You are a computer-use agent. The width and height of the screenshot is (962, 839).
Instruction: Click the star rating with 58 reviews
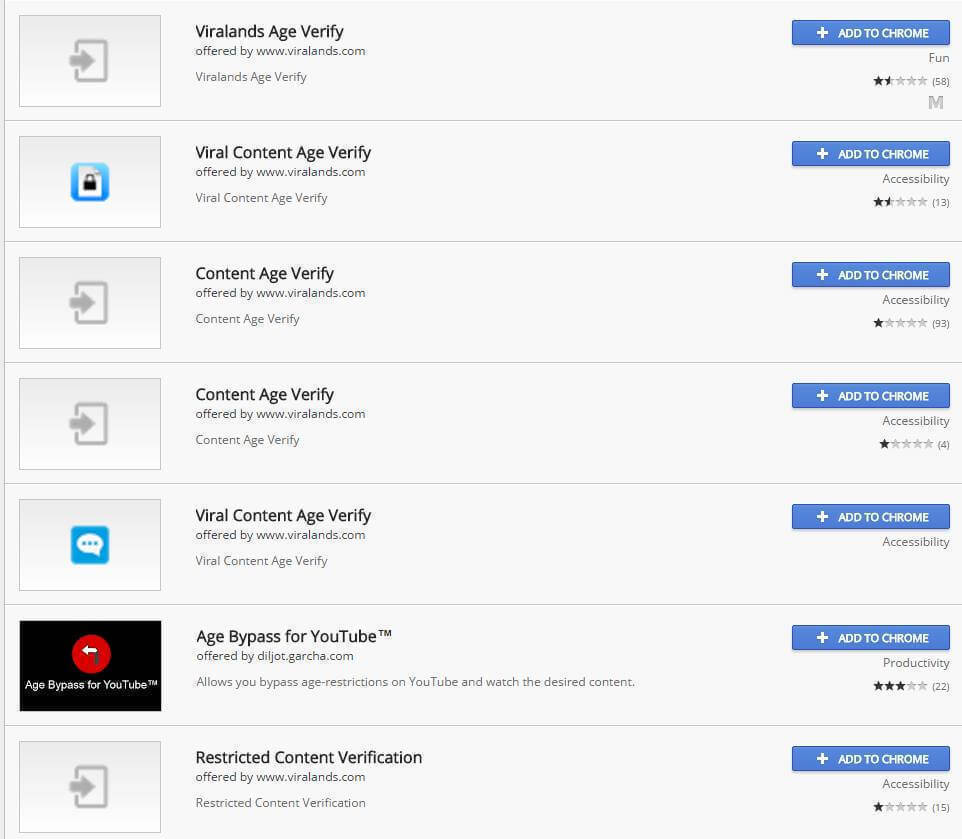(911, 81)
